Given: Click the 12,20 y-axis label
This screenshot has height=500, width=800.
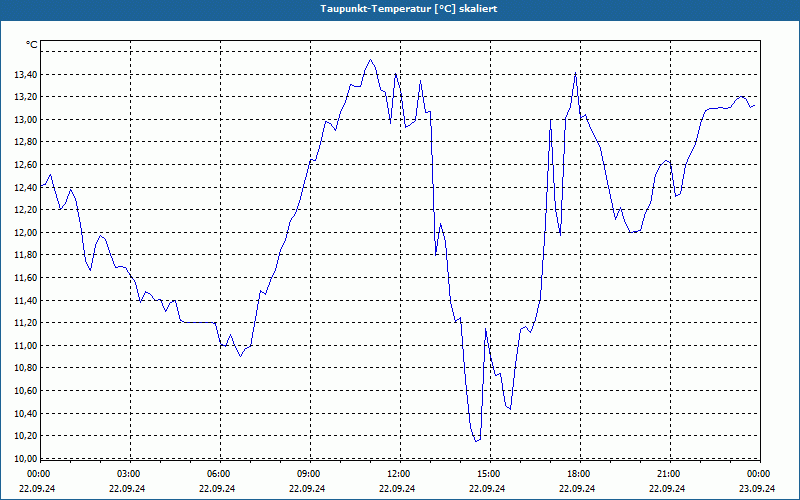Looking at the screenshot, I should (x=26, y=210).
